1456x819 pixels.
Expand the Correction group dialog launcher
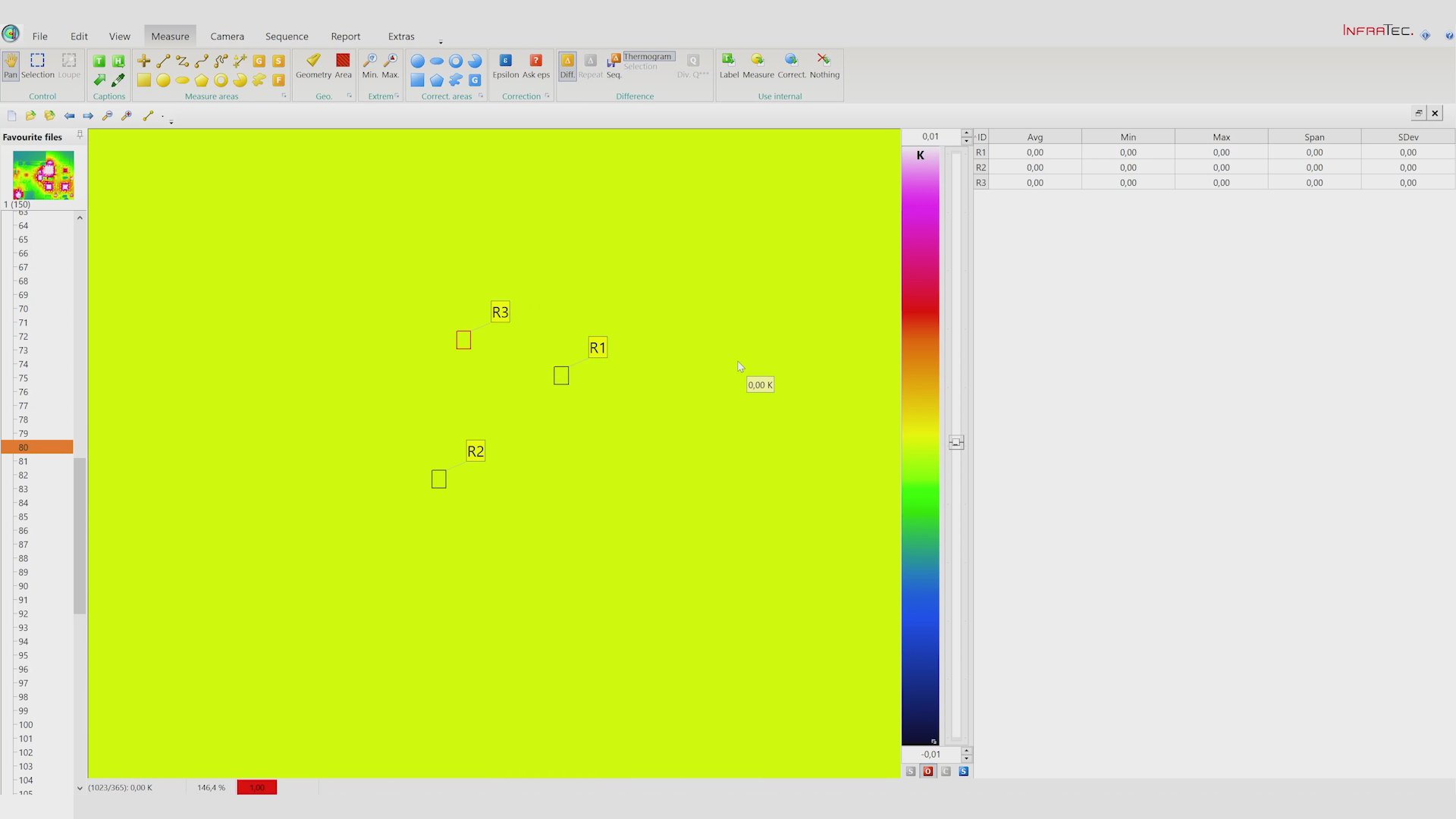[x=547, y=96]
